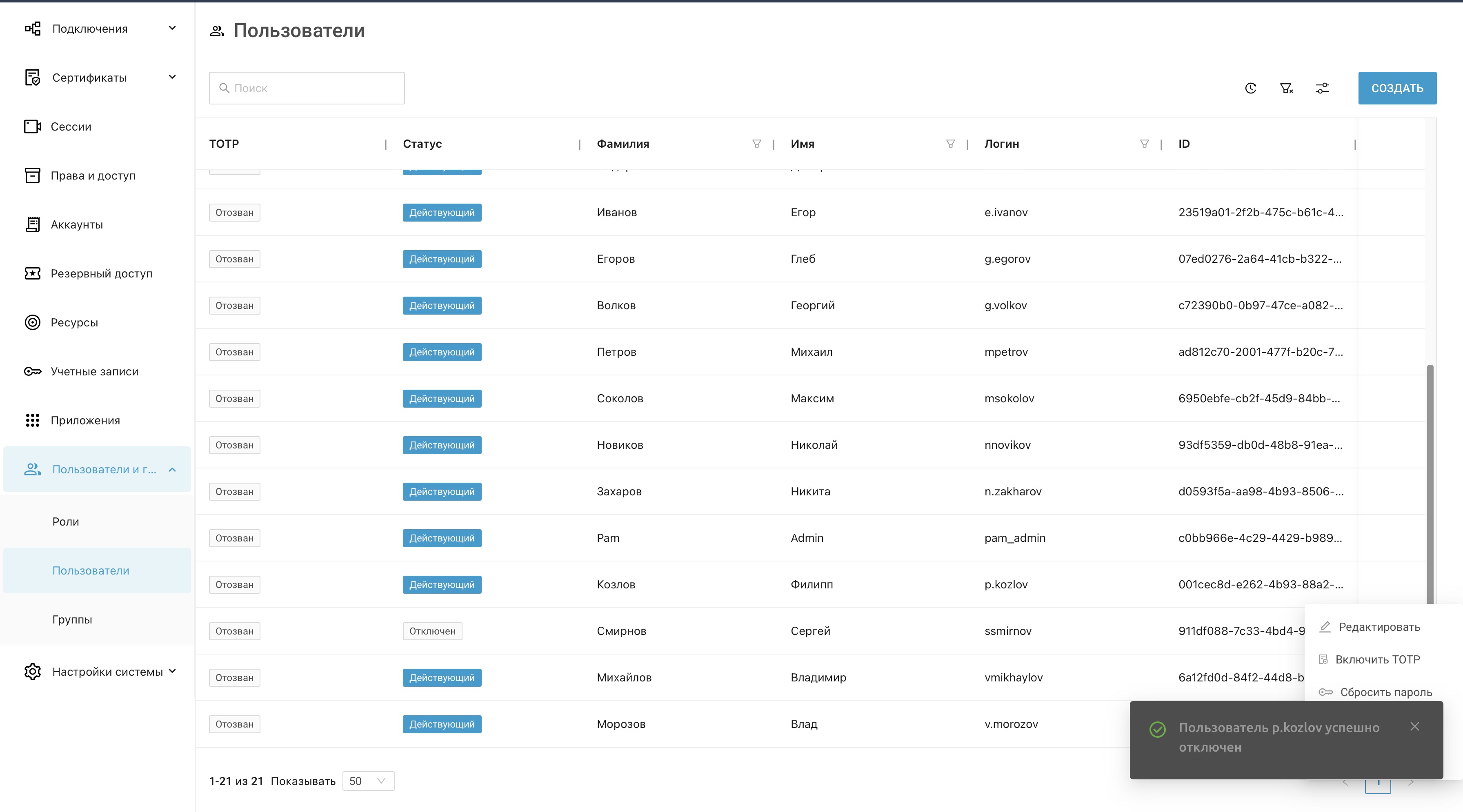Select Редактировать in the context menu
1463x812 pixels.
tap(1379, 627)
